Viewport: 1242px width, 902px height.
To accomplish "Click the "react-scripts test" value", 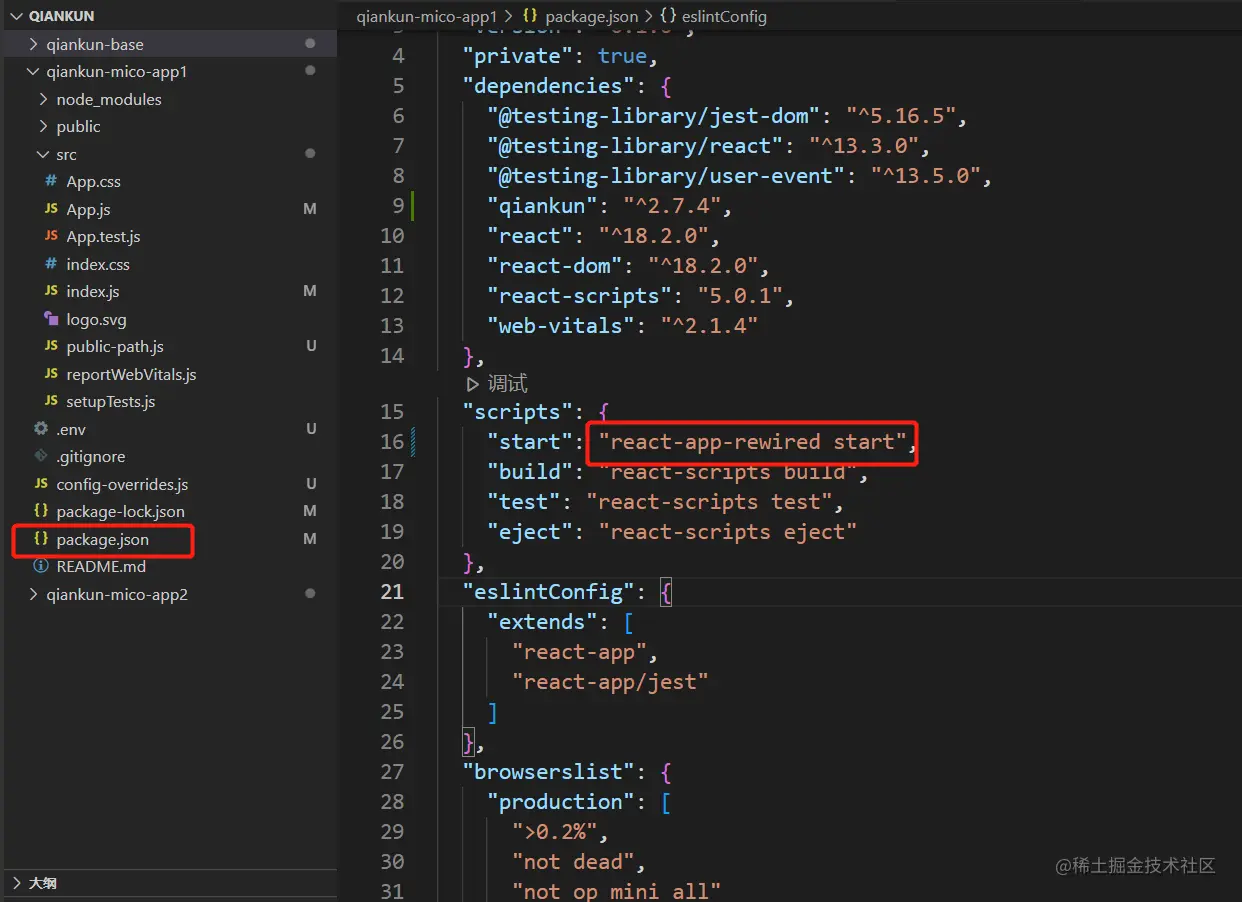I will [x=708, y=502].
